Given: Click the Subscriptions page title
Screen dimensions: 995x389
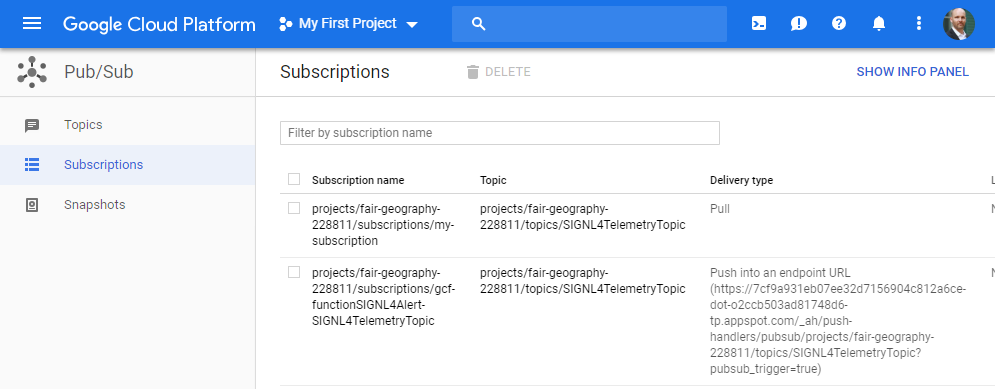Looking at the screenshot, I should coord(334,72).
